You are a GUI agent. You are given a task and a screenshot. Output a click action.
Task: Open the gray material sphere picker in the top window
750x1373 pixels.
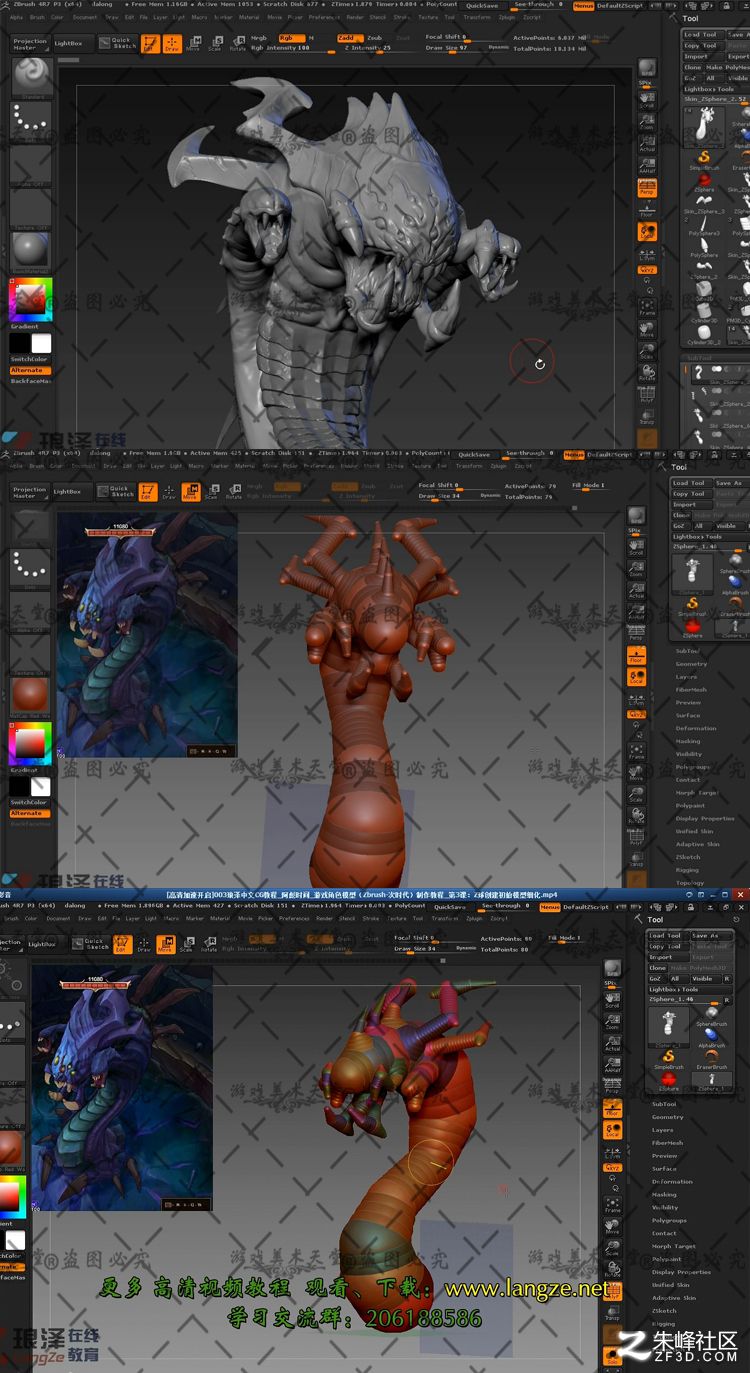[x=31, y=250]
